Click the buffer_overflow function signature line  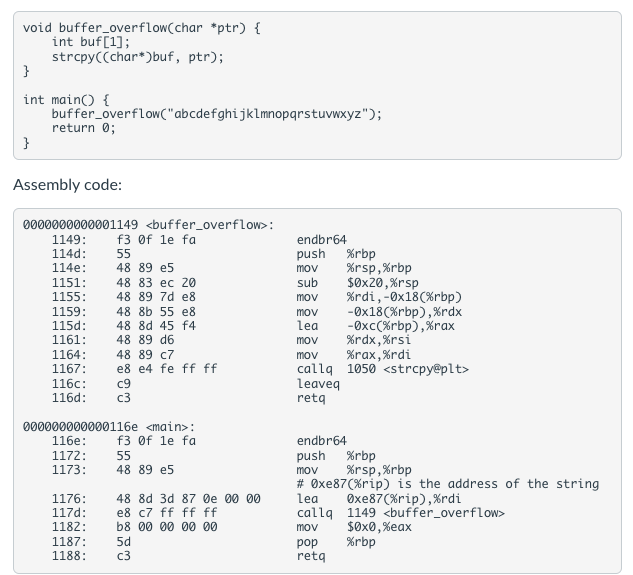click(142, 28)
